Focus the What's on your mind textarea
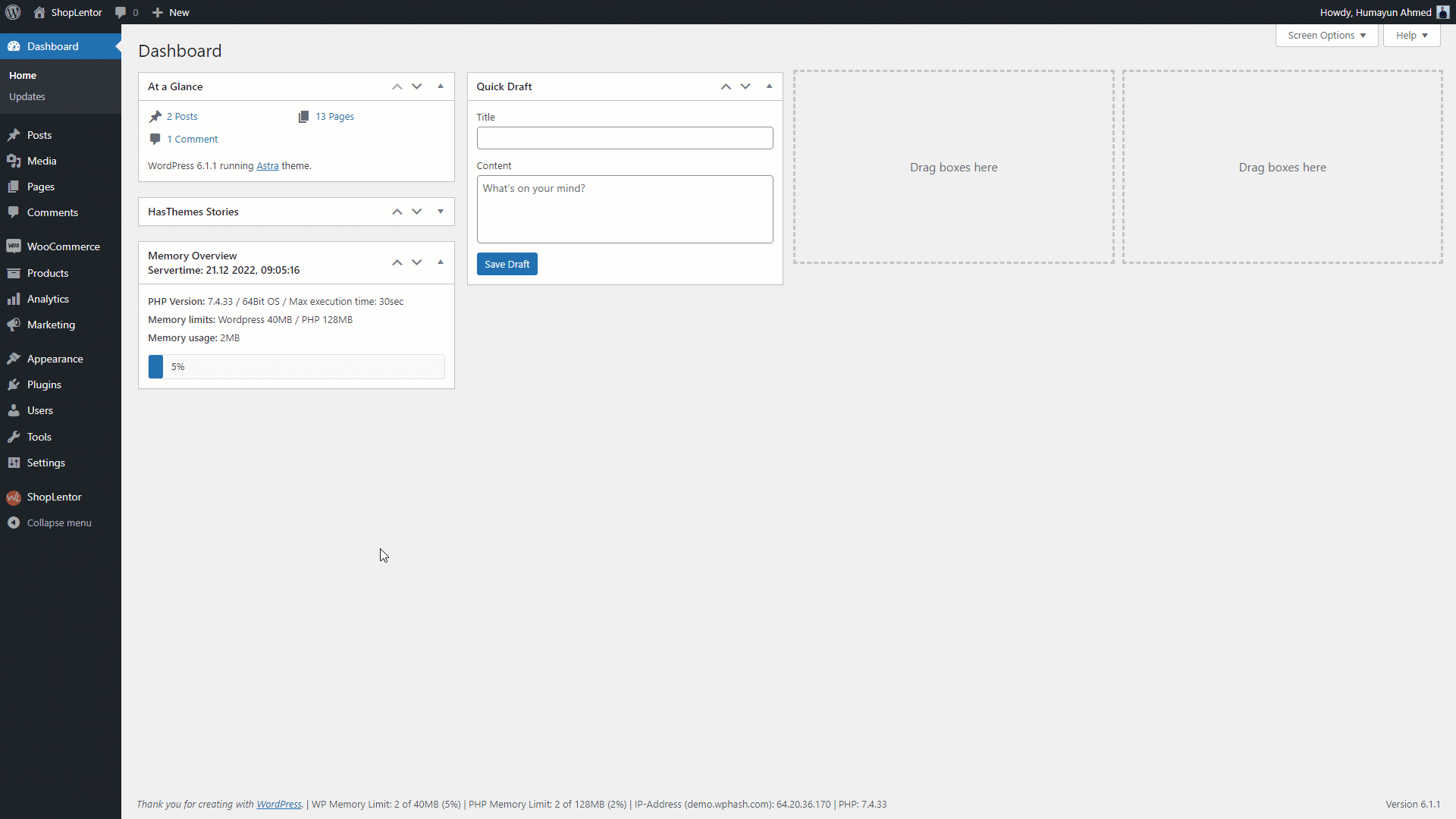 (x=625, y=209)
